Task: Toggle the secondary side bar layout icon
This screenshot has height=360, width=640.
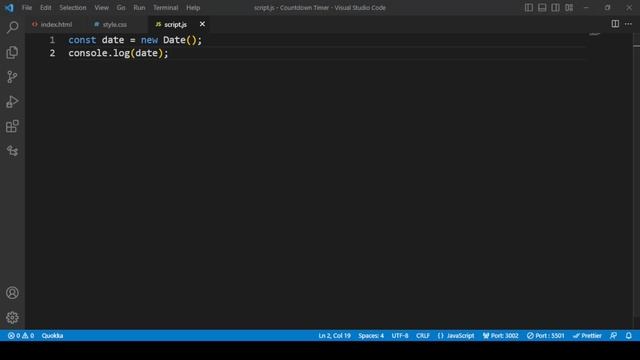Action: pos(556,8)
